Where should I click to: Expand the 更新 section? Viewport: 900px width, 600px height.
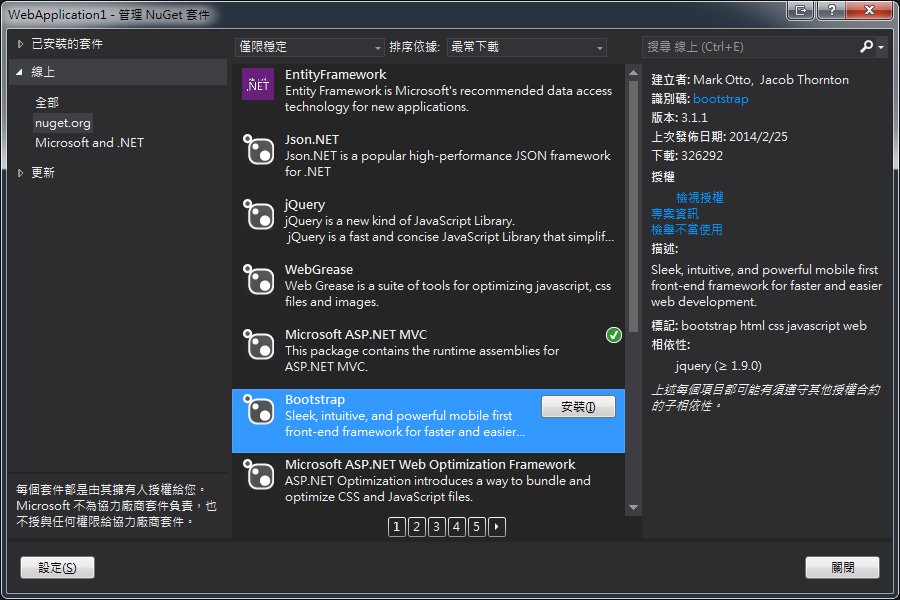(x=20, y=172)
